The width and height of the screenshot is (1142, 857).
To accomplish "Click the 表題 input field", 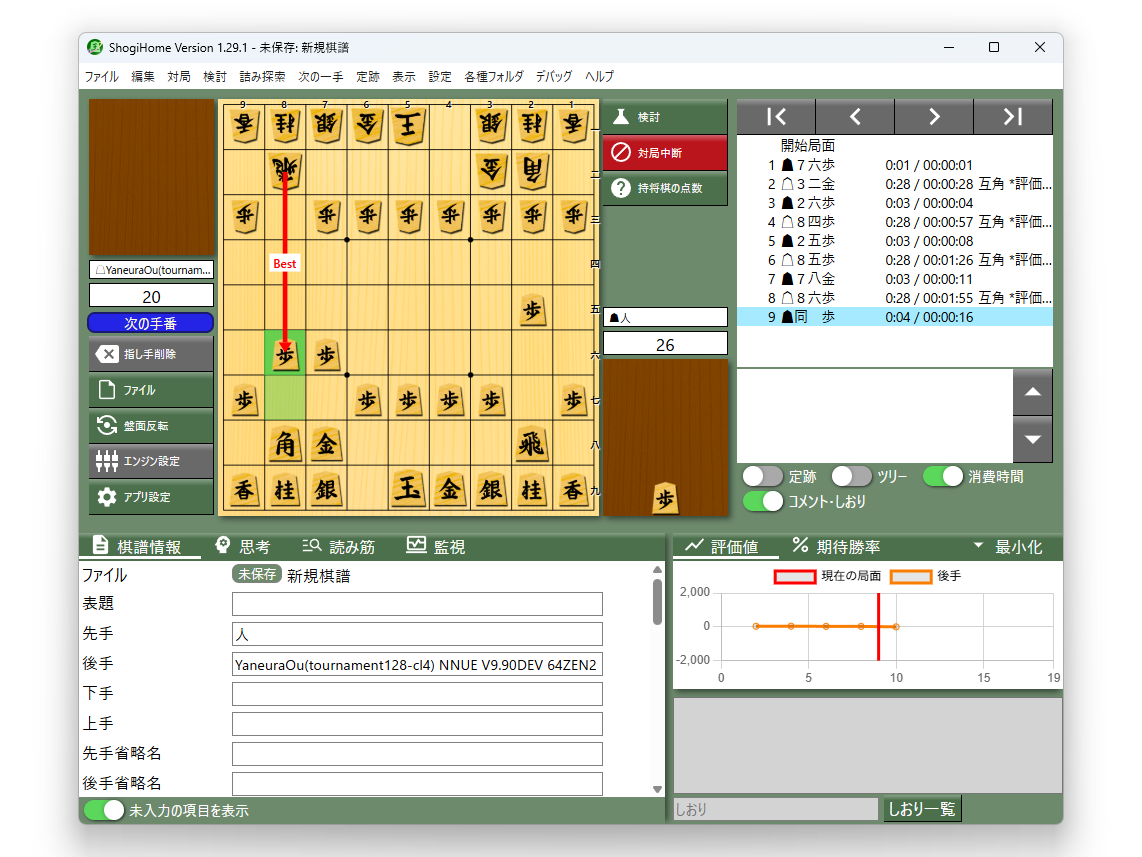I will point(417,604).
